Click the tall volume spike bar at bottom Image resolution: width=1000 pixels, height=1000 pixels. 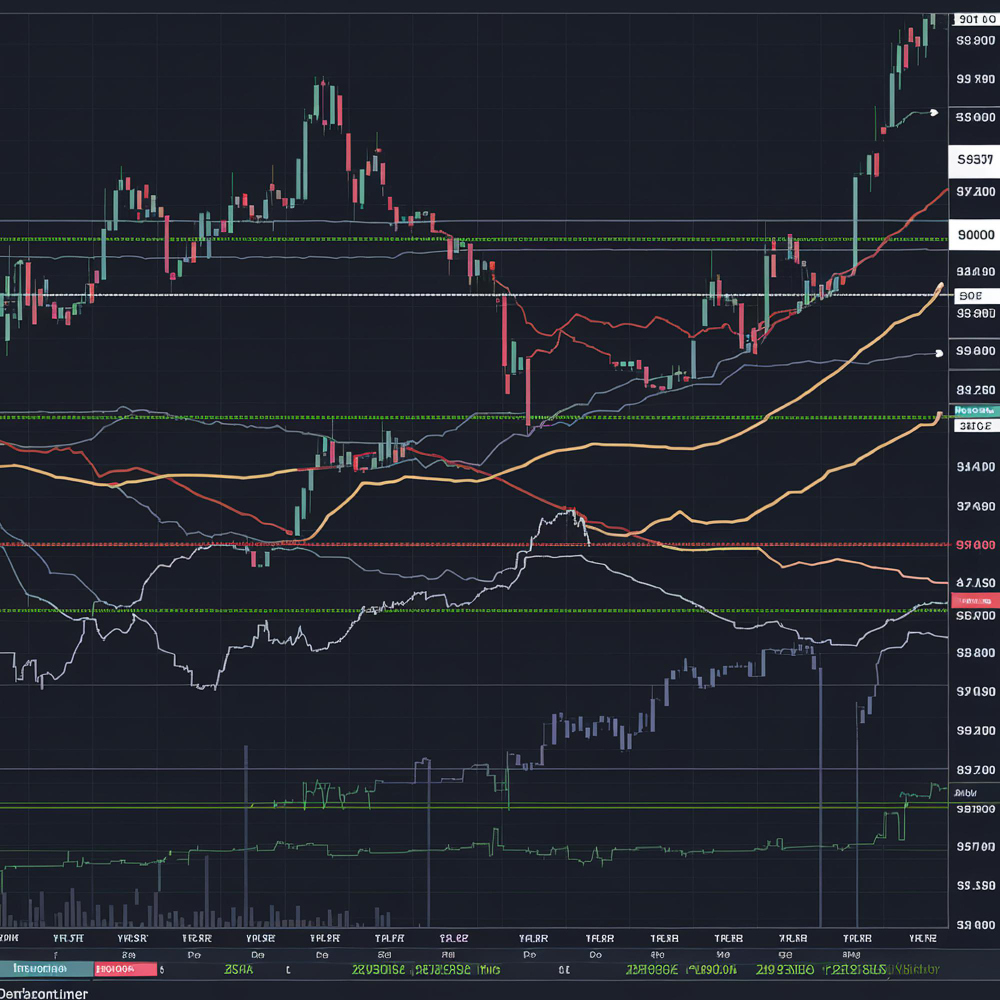(x=820, y=797)
